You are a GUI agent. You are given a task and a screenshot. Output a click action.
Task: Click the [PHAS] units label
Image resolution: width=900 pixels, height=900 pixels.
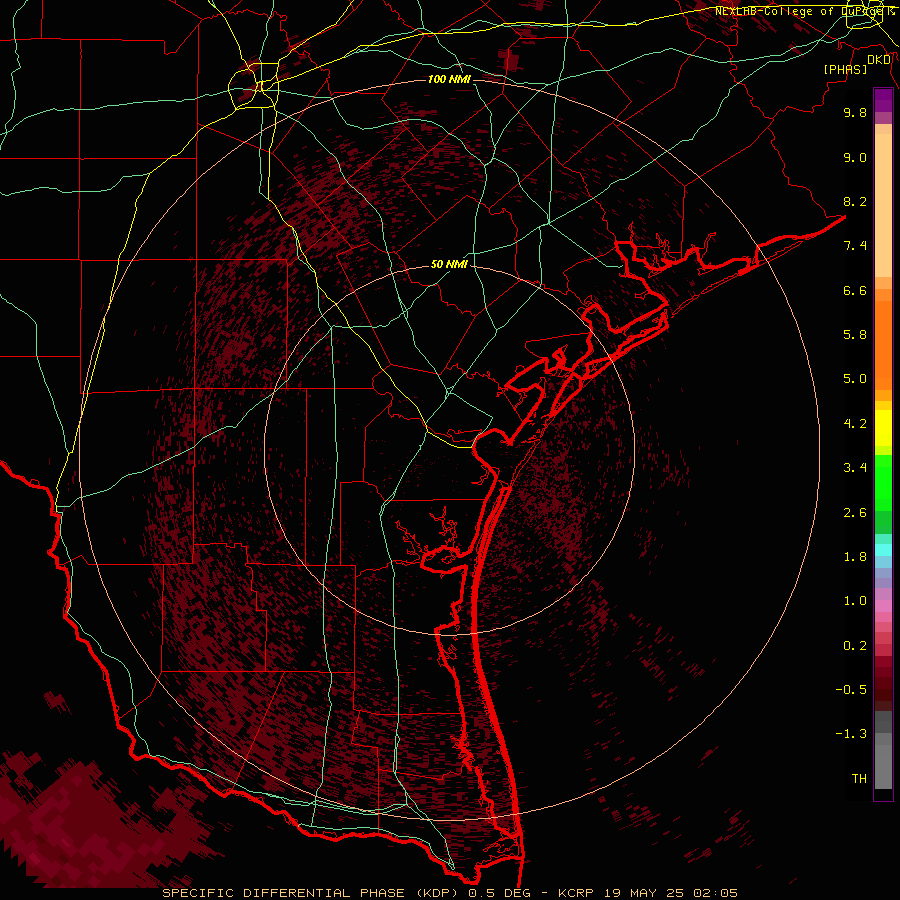(845, 69)
